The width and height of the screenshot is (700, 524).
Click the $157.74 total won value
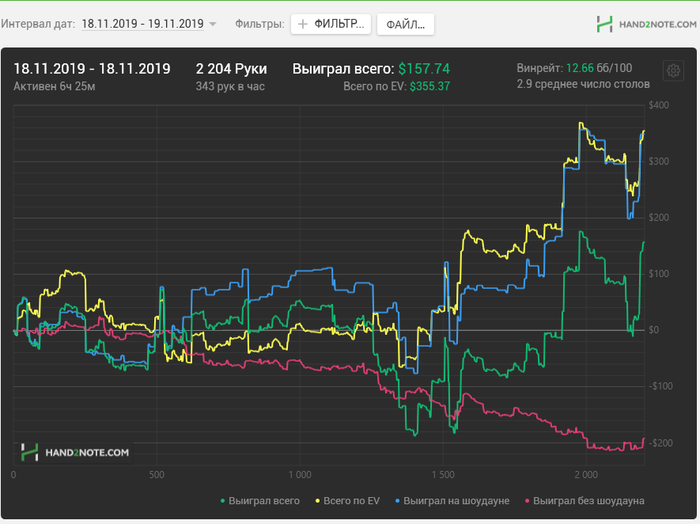point(424,69)
